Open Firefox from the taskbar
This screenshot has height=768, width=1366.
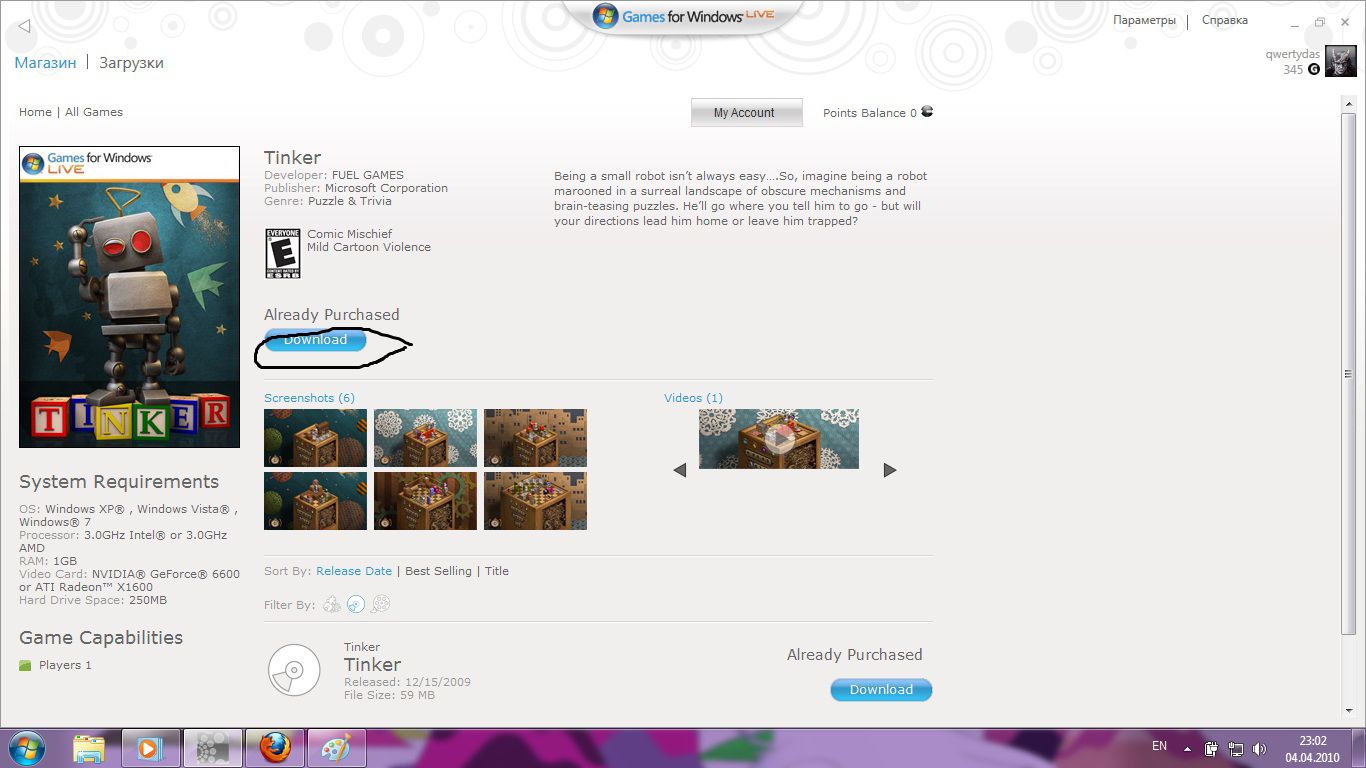click(274, 748)
